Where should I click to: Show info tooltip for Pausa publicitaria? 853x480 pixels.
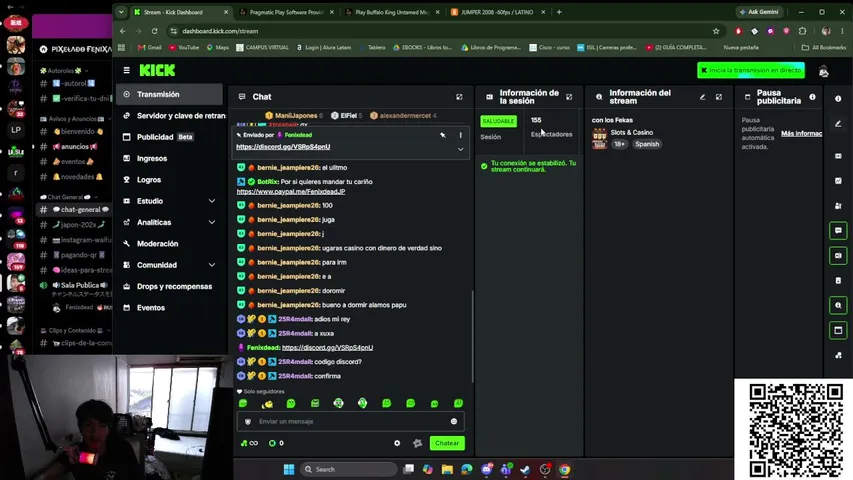[x=812, y=97]
